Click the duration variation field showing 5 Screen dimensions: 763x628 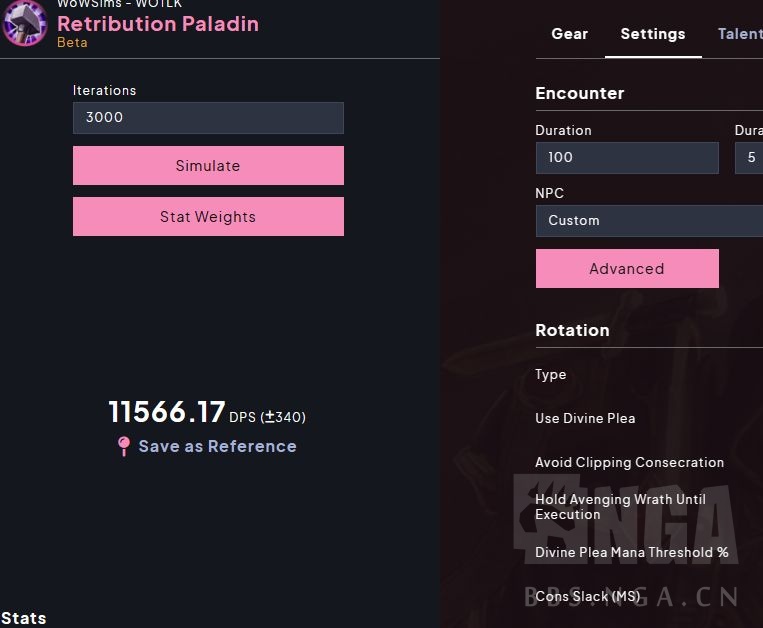tap(750, 158)
